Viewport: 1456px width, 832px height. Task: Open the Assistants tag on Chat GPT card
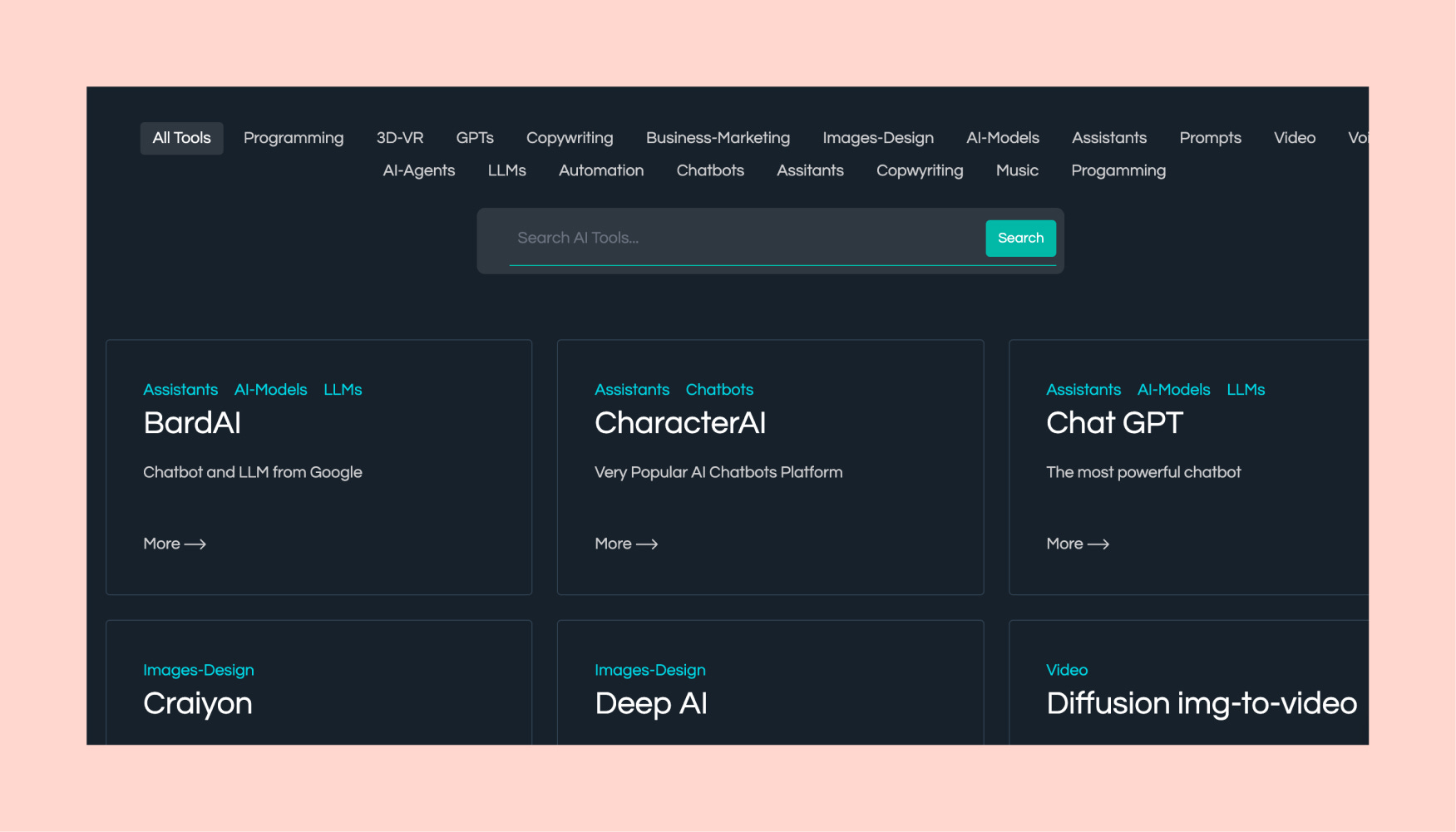pos(1083,390)
